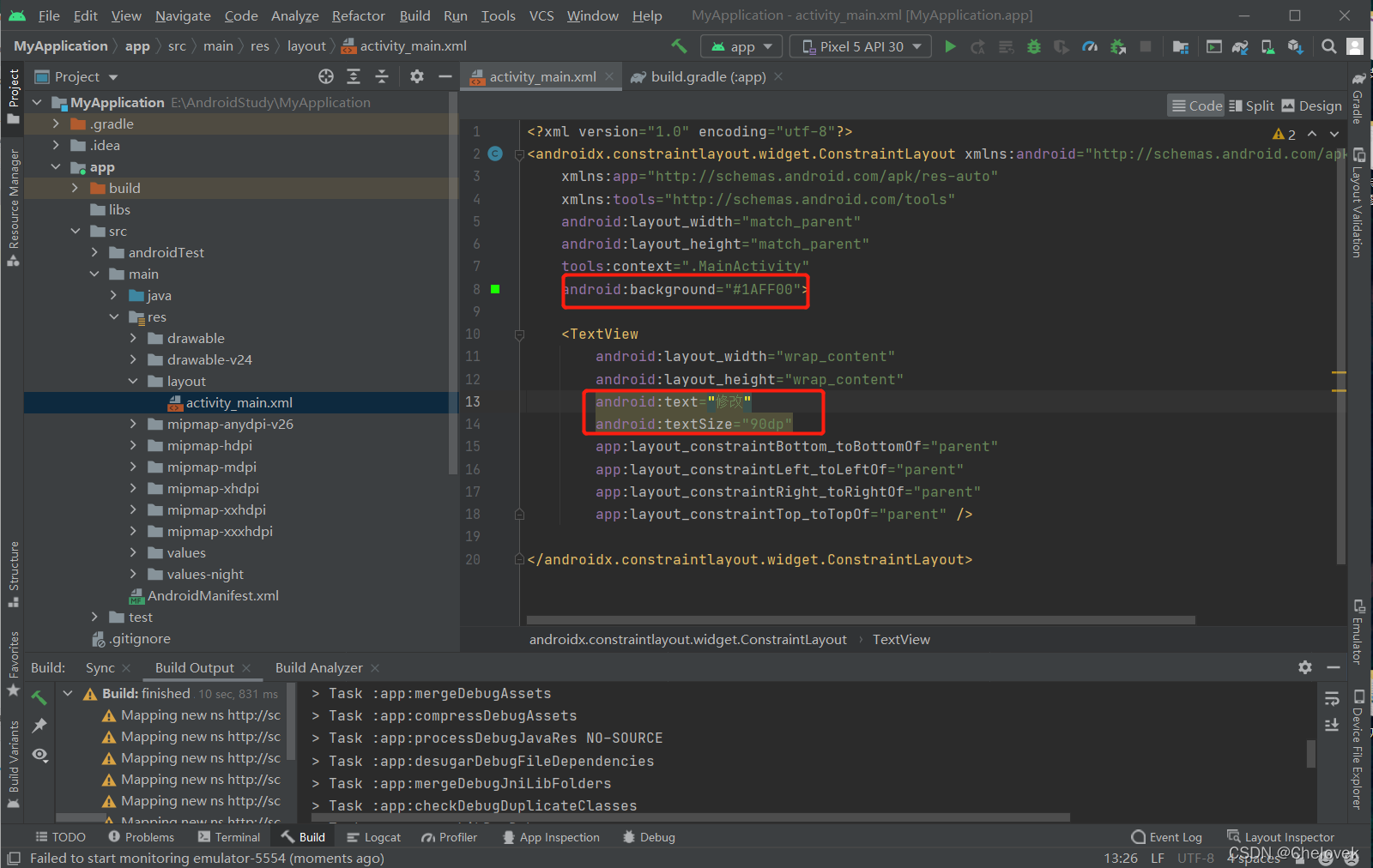Open the Profile app gauge icon

tap(1090, 46)
